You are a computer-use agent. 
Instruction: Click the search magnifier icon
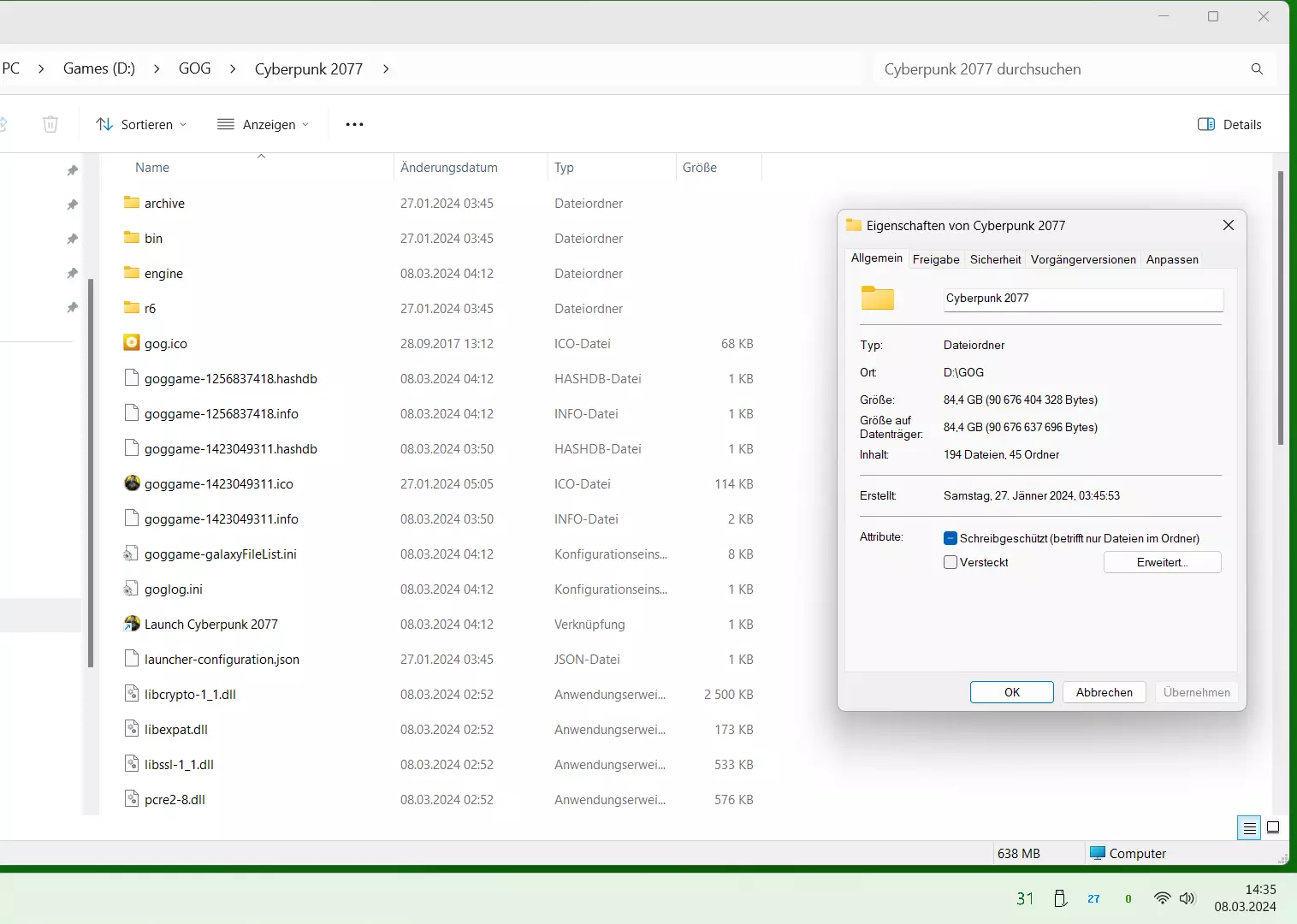[1257, 69]
